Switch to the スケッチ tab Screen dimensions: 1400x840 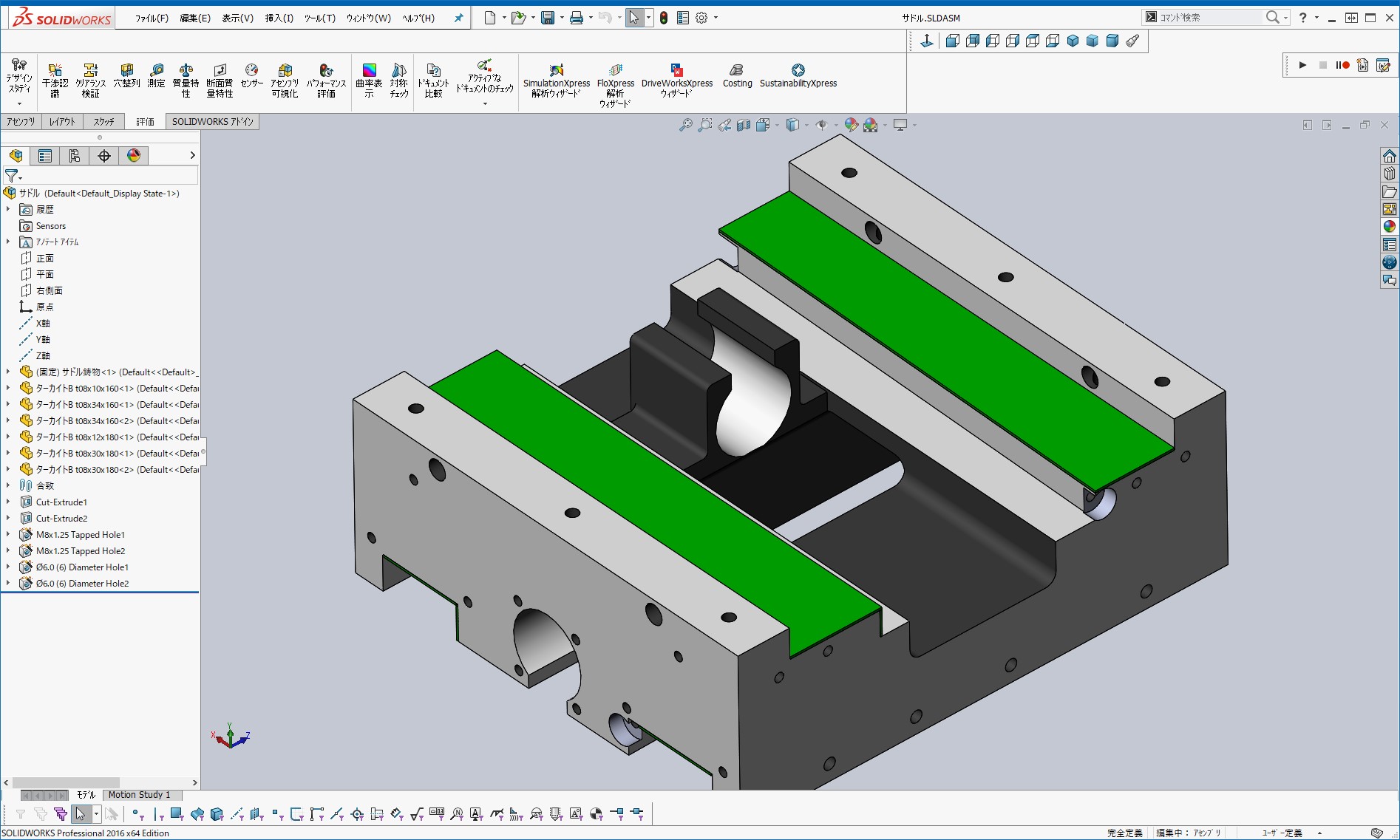(x=103, y=122)
